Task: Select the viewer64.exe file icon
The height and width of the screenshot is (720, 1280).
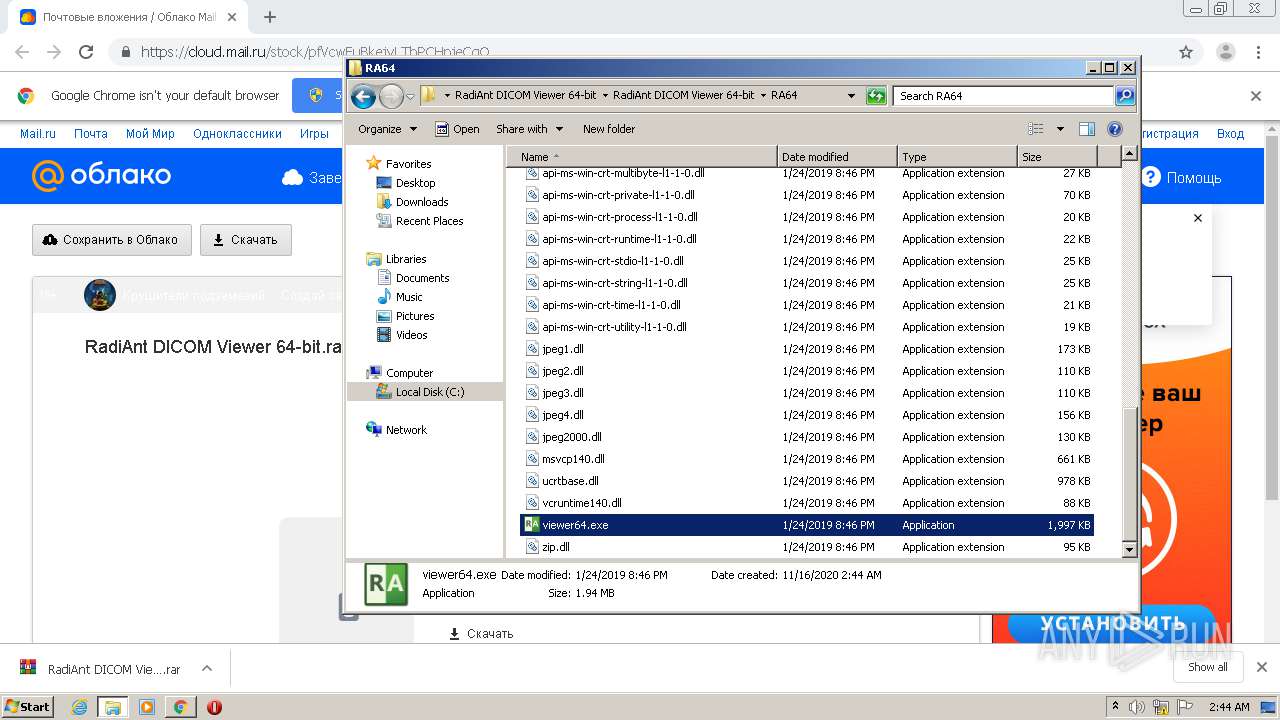Action: pyautogui.click(x=532, y=525)
